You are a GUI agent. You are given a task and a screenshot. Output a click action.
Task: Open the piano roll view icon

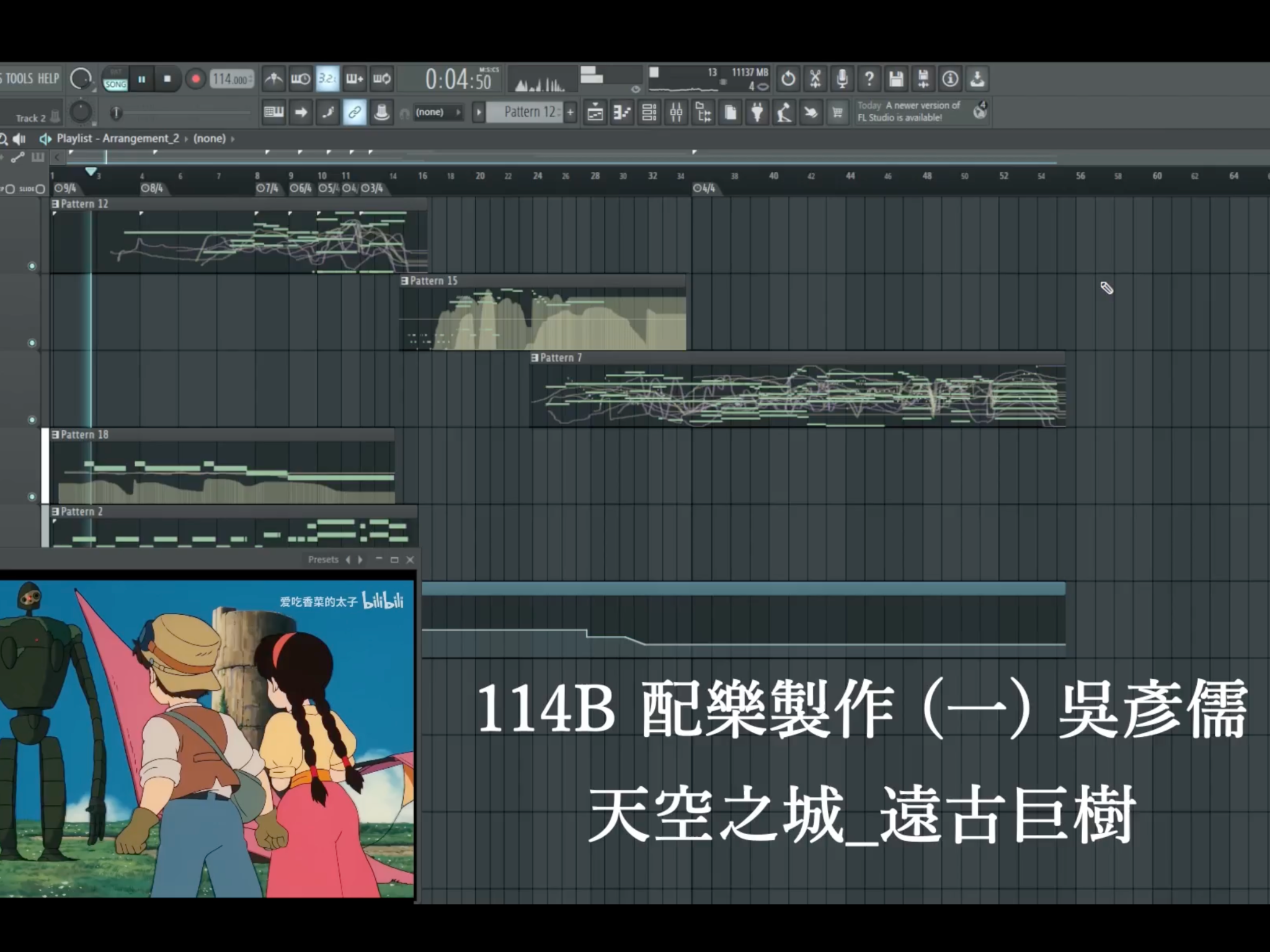pos(622,112)
